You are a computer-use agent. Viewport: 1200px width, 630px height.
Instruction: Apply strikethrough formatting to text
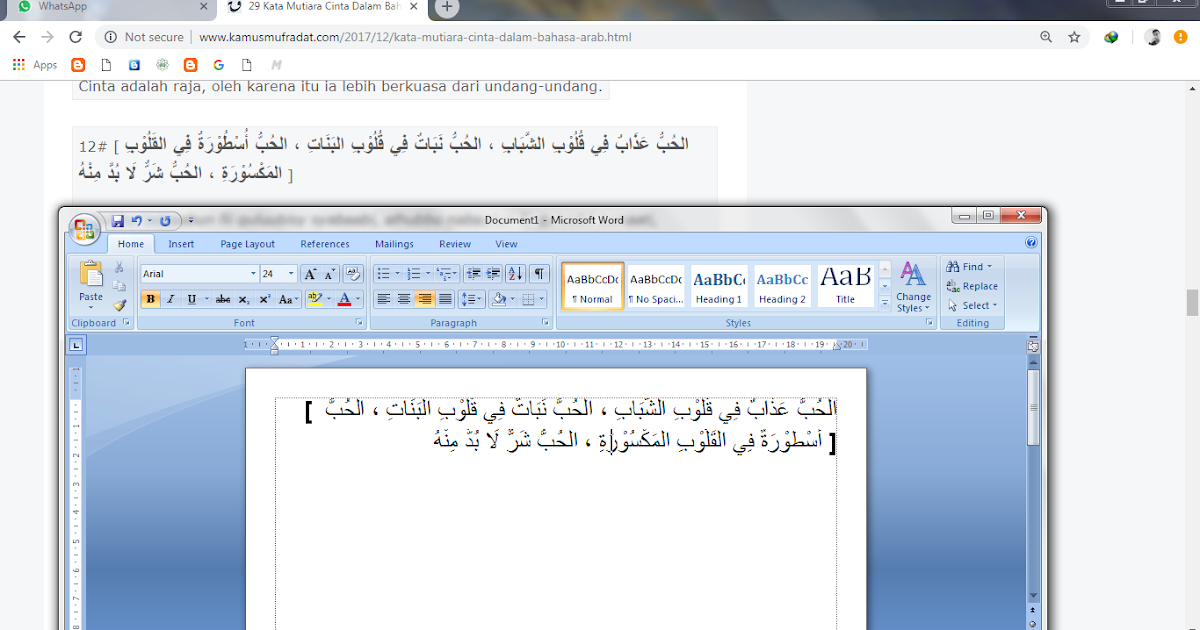(222, 299)
